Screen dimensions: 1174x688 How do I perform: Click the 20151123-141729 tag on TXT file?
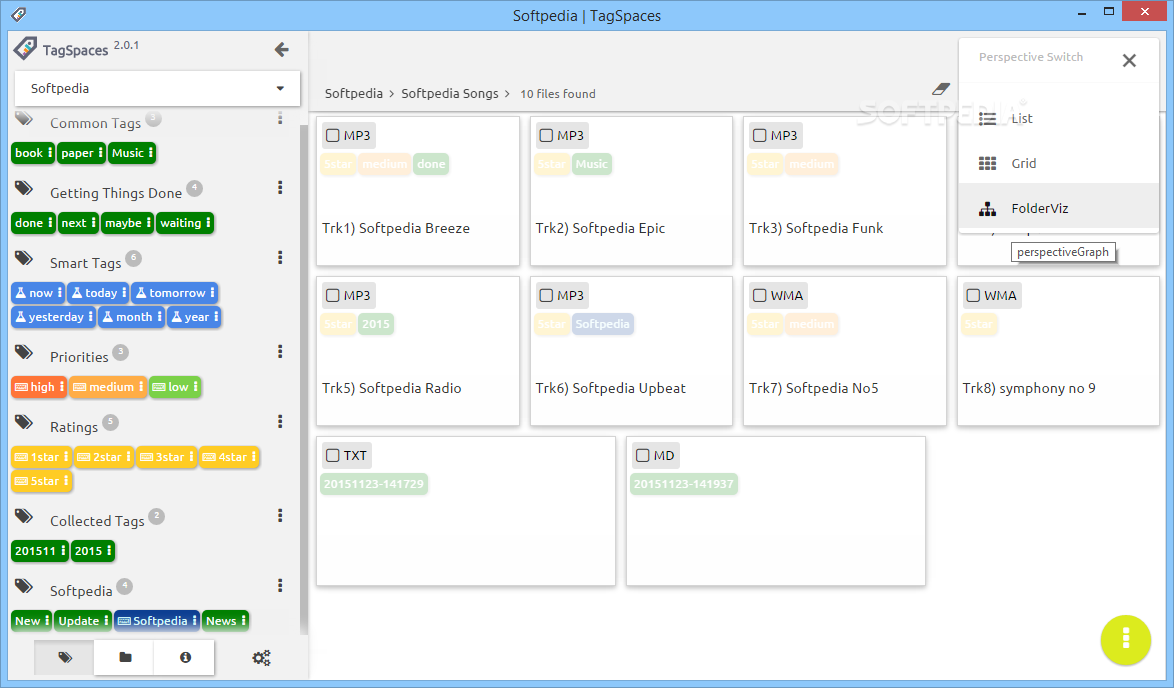coord(374,484)
